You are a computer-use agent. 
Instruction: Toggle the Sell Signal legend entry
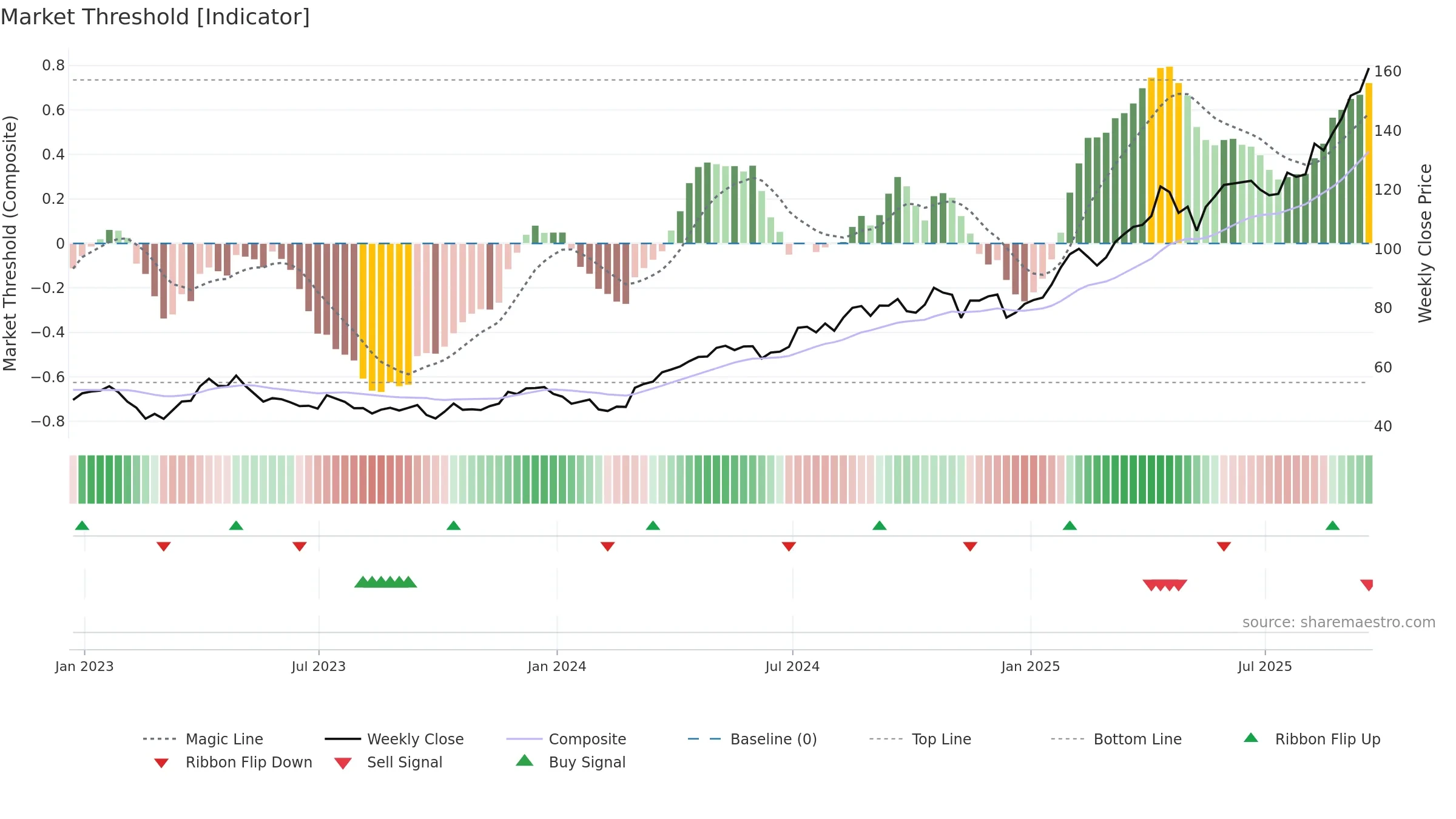(x=388, y=762)
